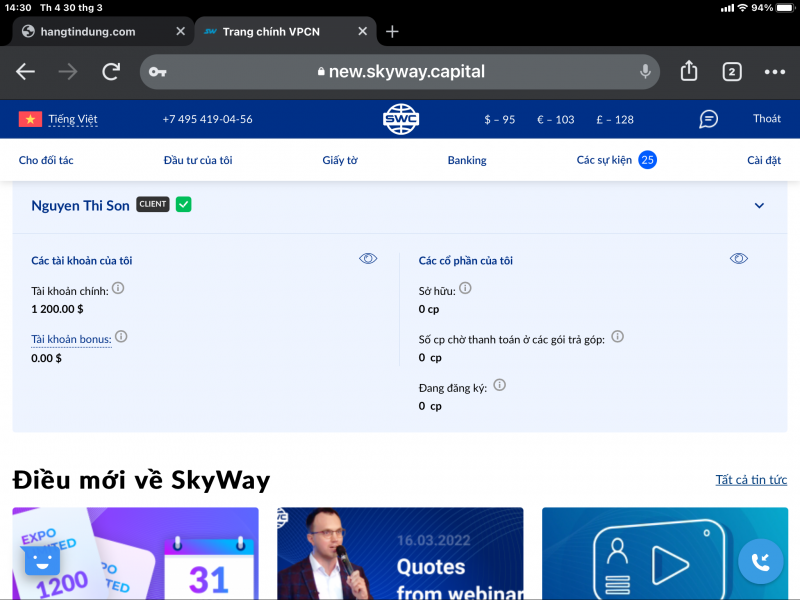
Task: Open the chat message icon
Action: [x=708, y=119]
